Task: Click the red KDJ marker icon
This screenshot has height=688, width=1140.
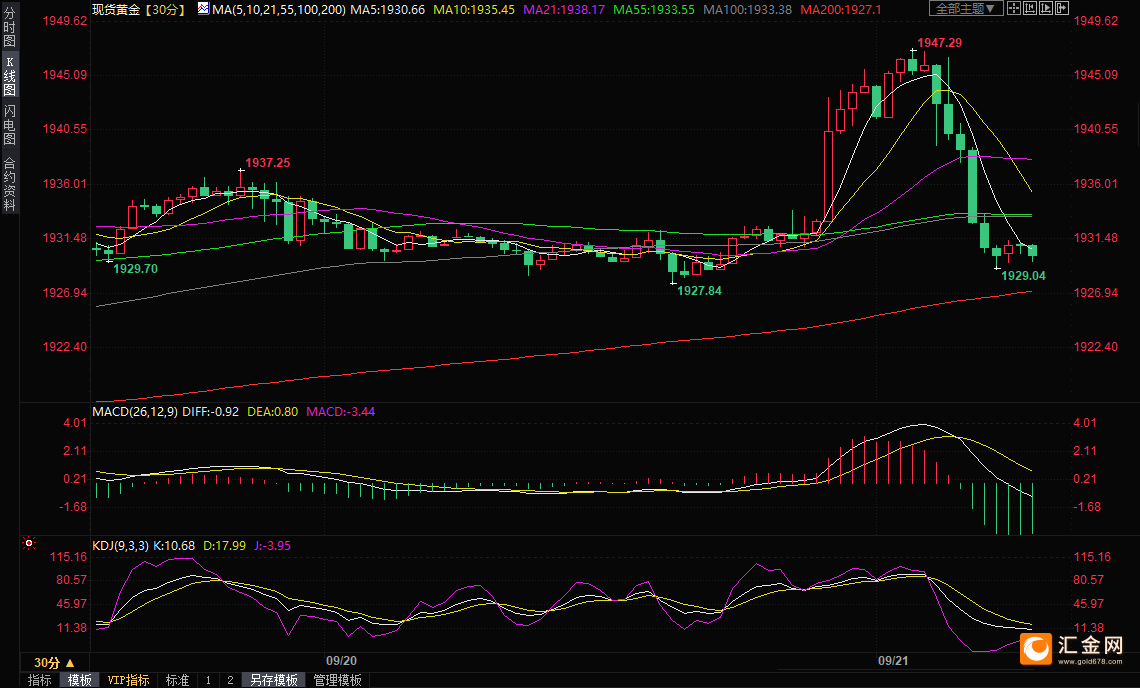Action: (28, 543)
